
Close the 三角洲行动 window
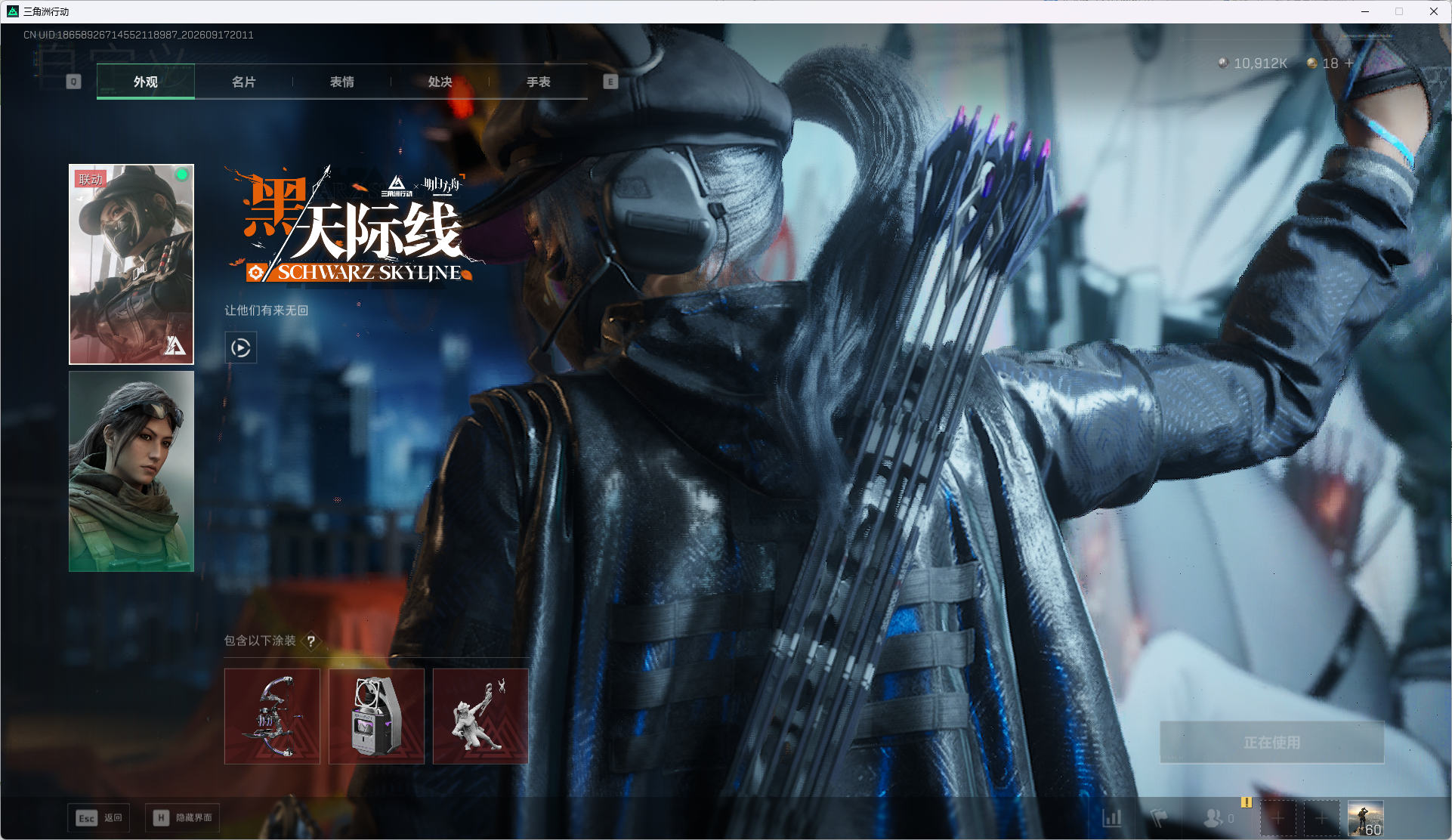(1433, 11)
